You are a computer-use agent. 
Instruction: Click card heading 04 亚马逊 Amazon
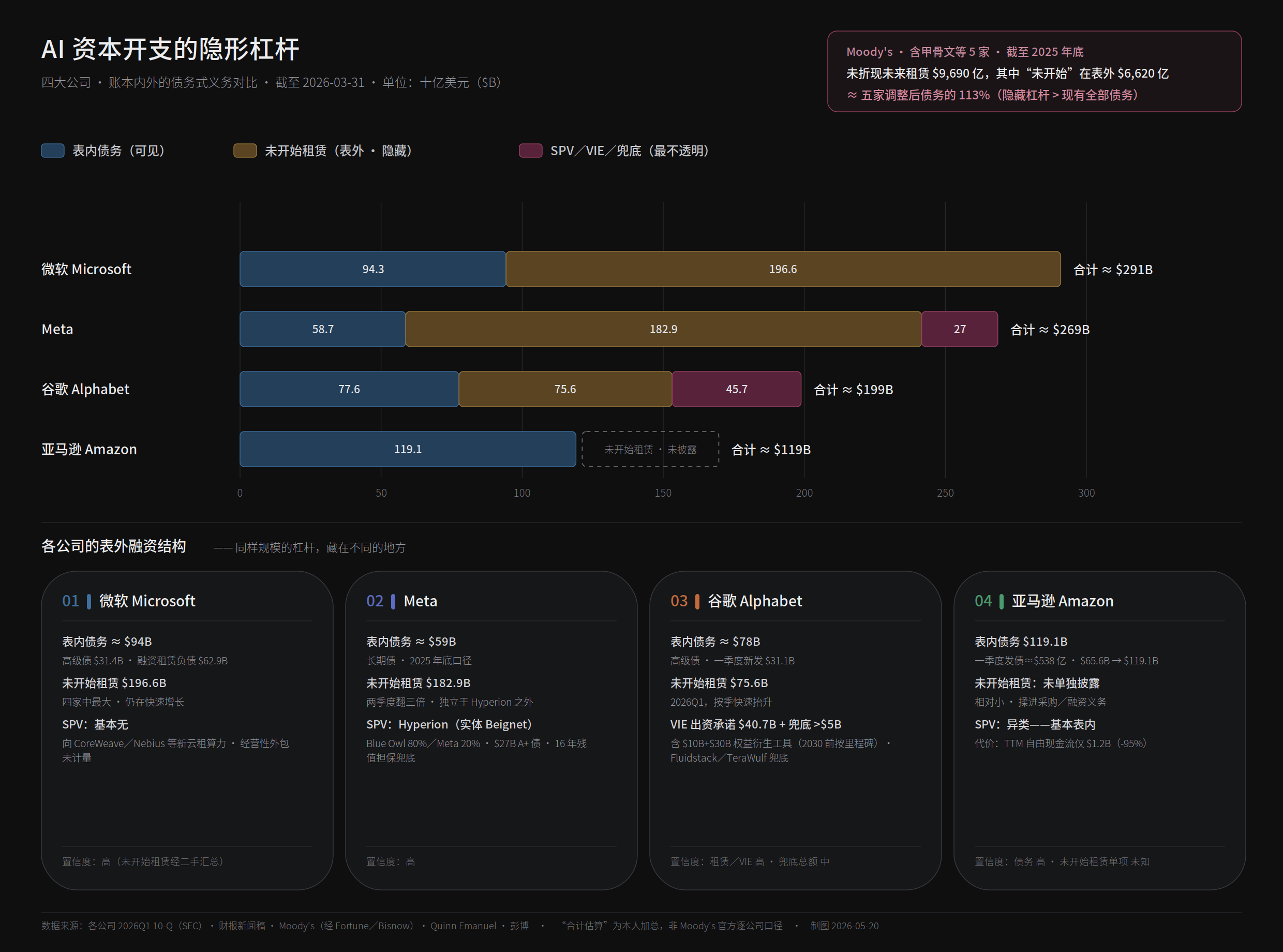1044,601
